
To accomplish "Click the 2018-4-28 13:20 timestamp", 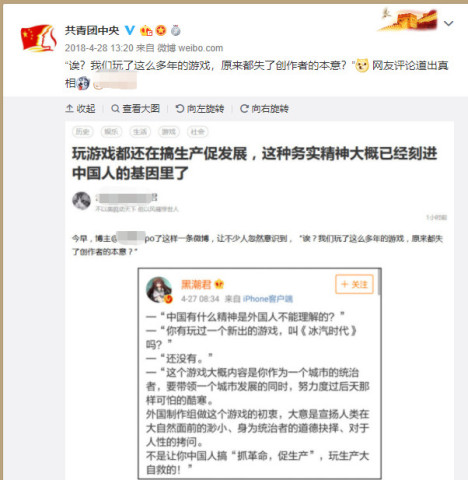I will pyautogui.click(x=99, y=48).
